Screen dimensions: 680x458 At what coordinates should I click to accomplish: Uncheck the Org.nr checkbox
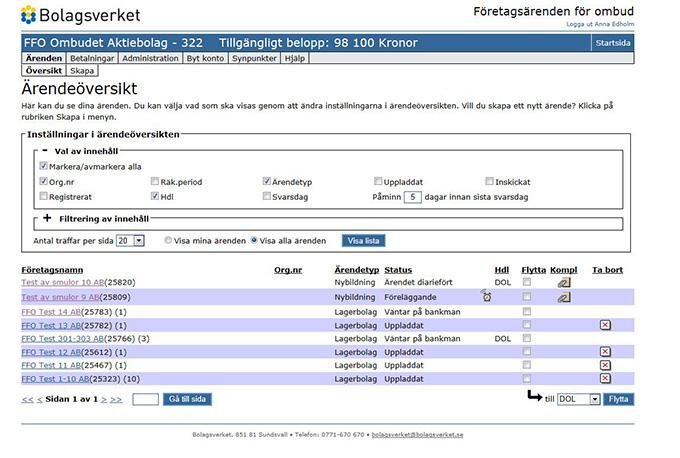(x=43, y=181)
